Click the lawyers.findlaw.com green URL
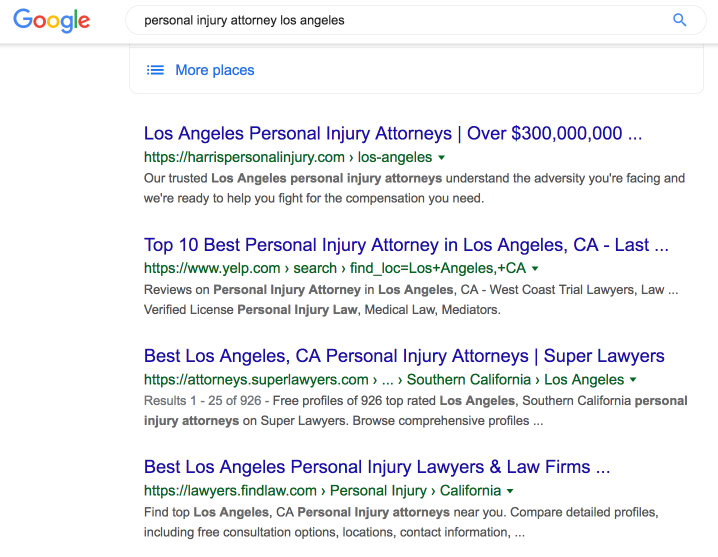The height and width of the screenshot is (557, 718). click(322, 491)
